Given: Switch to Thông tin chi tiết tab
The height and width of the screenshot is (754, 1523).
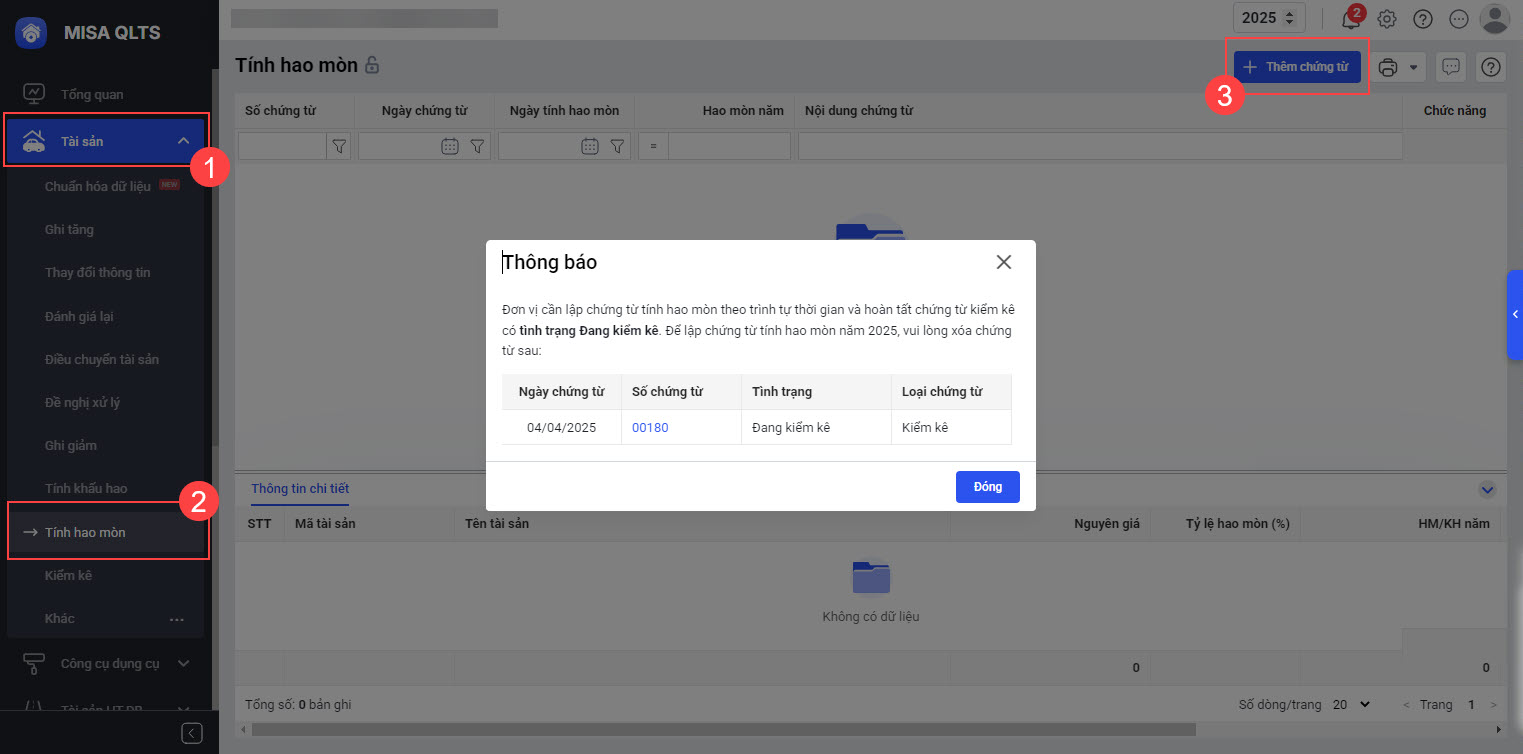Looking at the screenshot, I should click(x=300, y=489).
